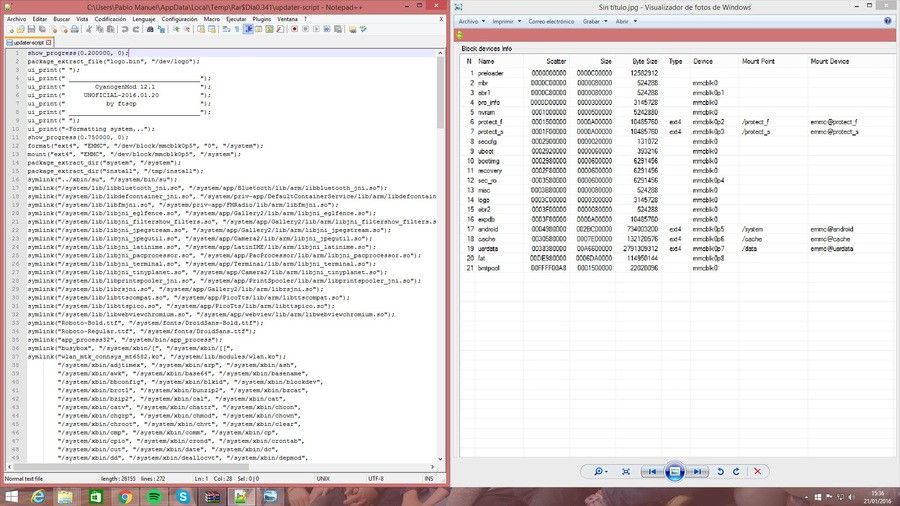The height and width of the screenshot is (506, 900).
Task: Click the Cut scissors icon in Notepad++
Action: (x=90, y=29)
